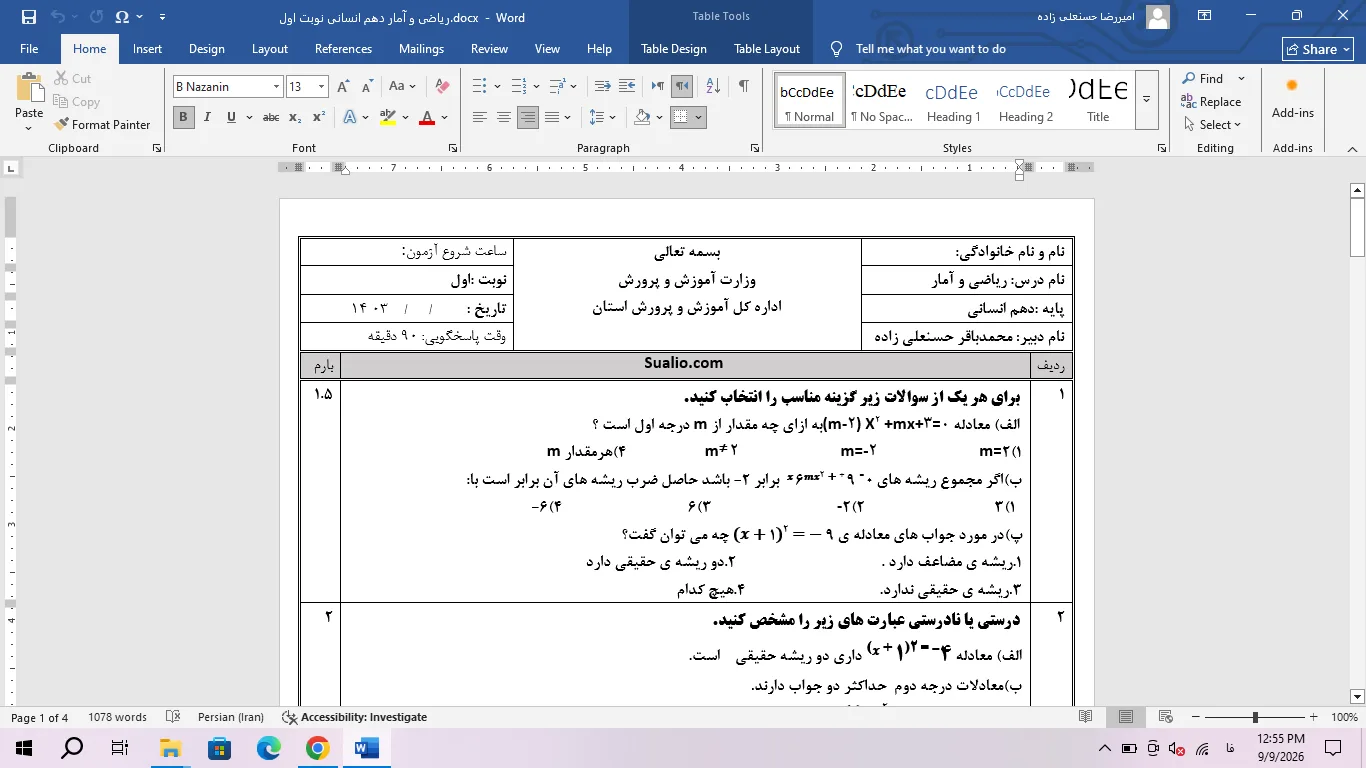
Task: Apply table borders with the borders icon
Action: click(680, 117)
